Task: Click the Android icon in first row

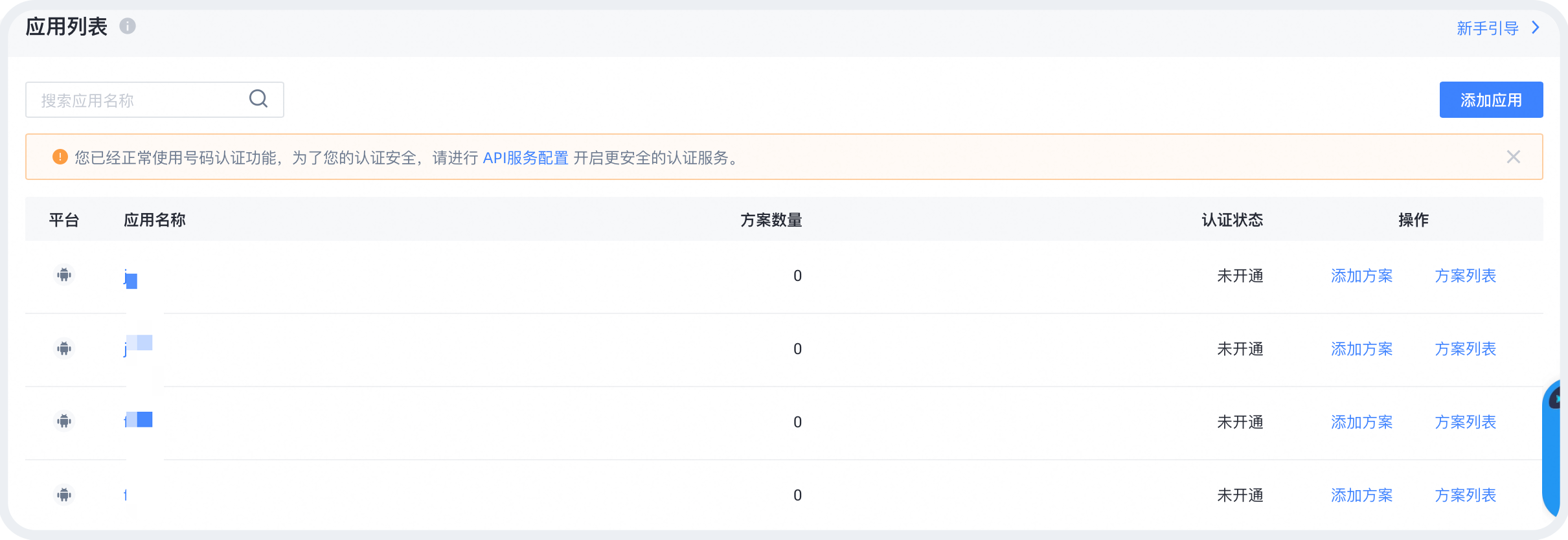Action: [x=64, y=275]
